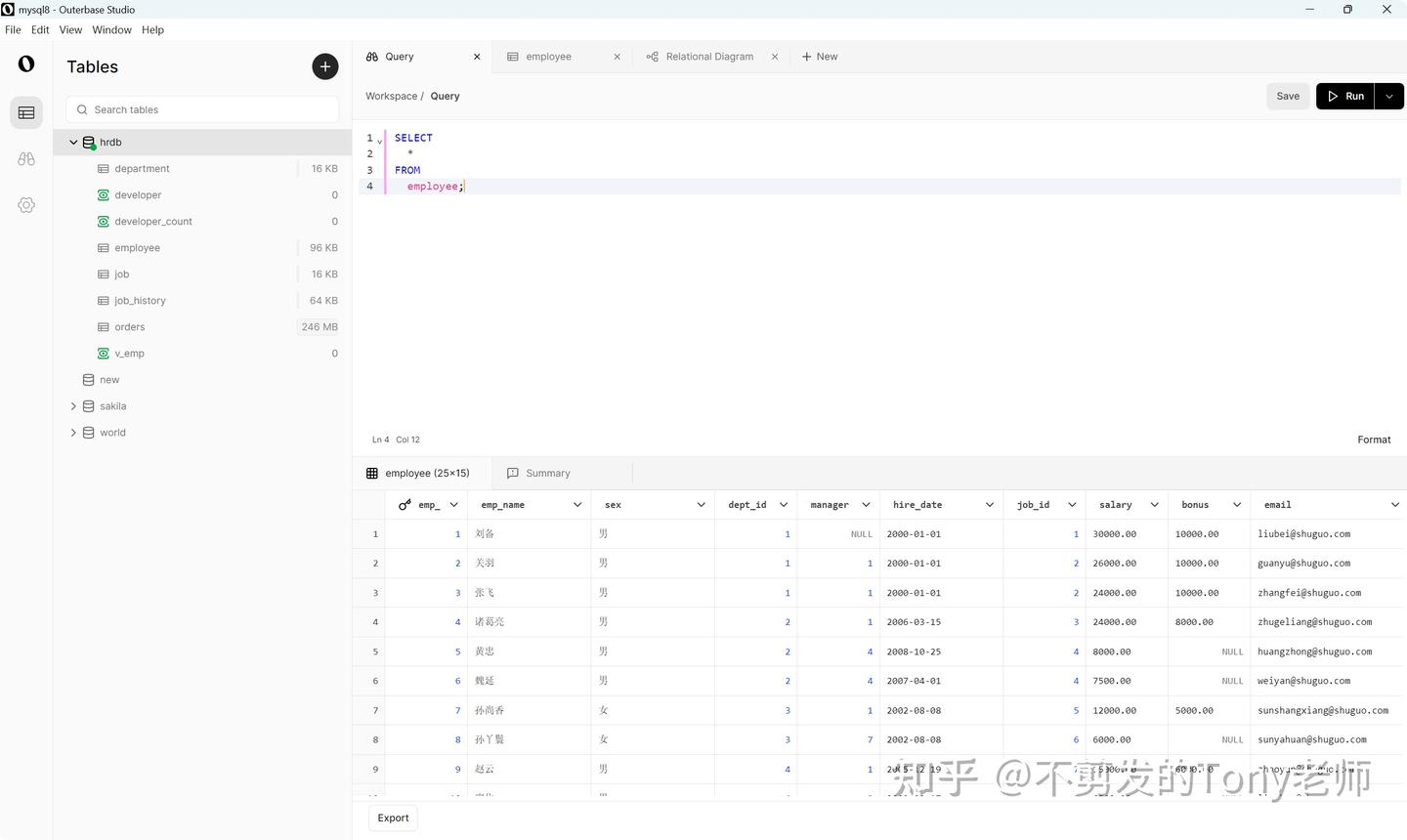The height and width of the screenshot is (840, 1407).
Task: Click the primary key icon in emp_ column
Action: [x=405, y=505]
